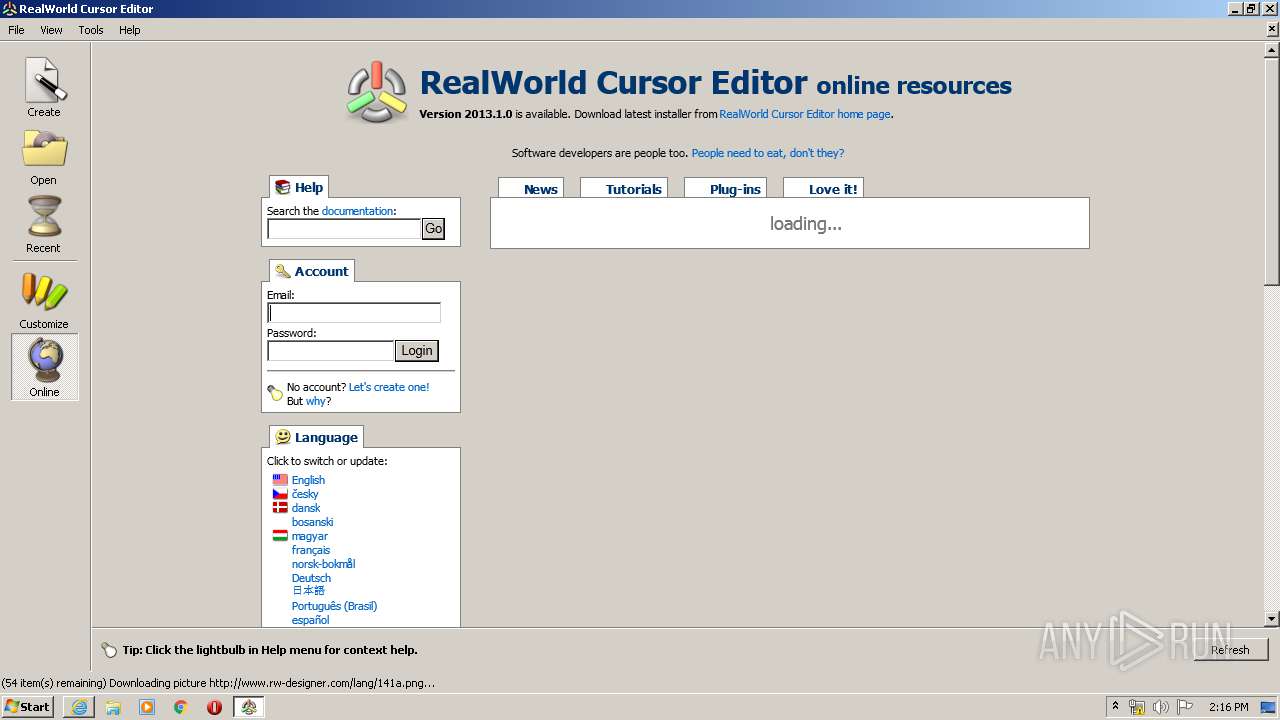
Task: Click the Refresh button
Action: (1230, 650)
